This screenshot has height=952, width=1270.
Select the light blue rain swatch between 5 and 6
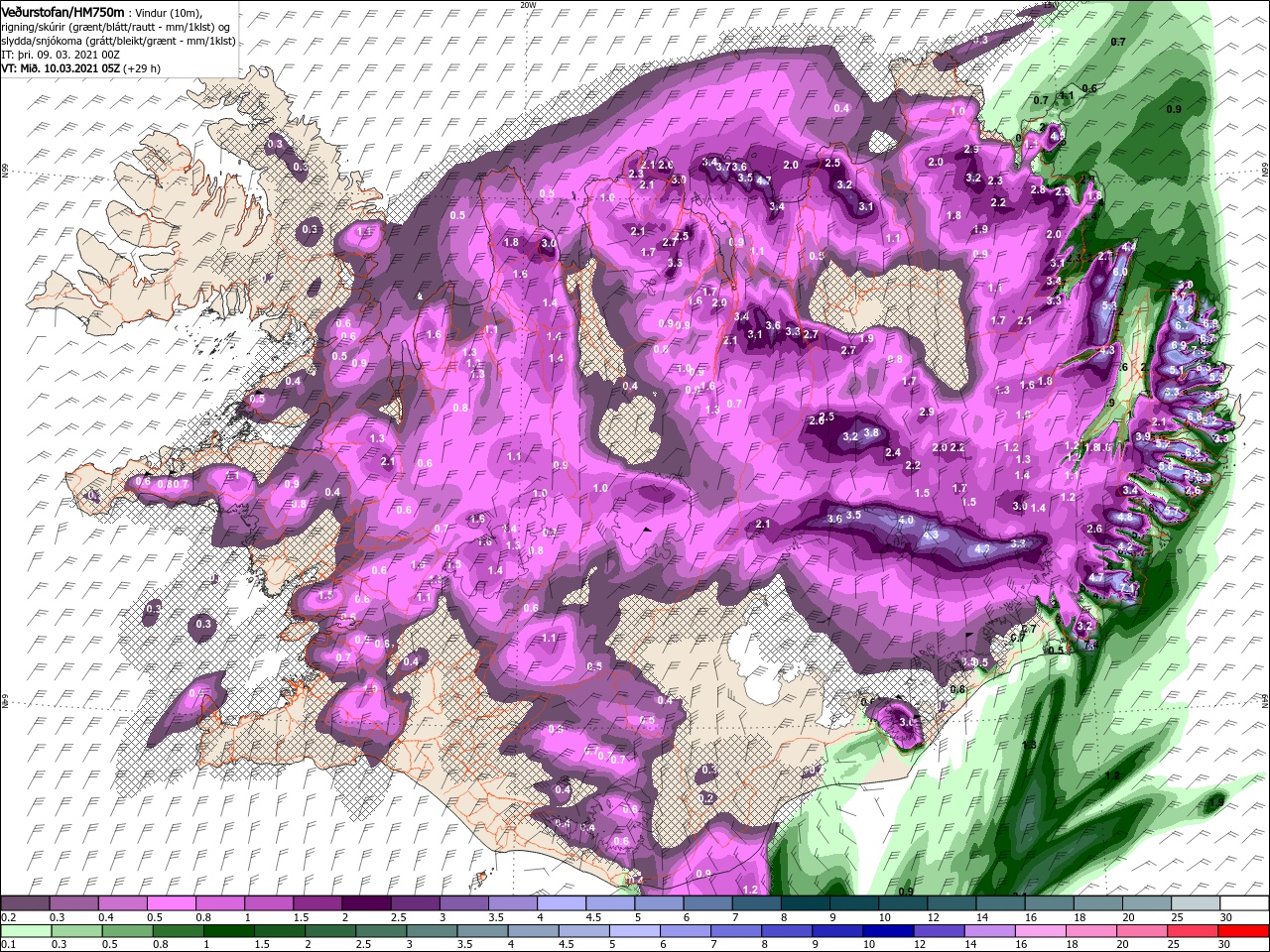(635, 931)
